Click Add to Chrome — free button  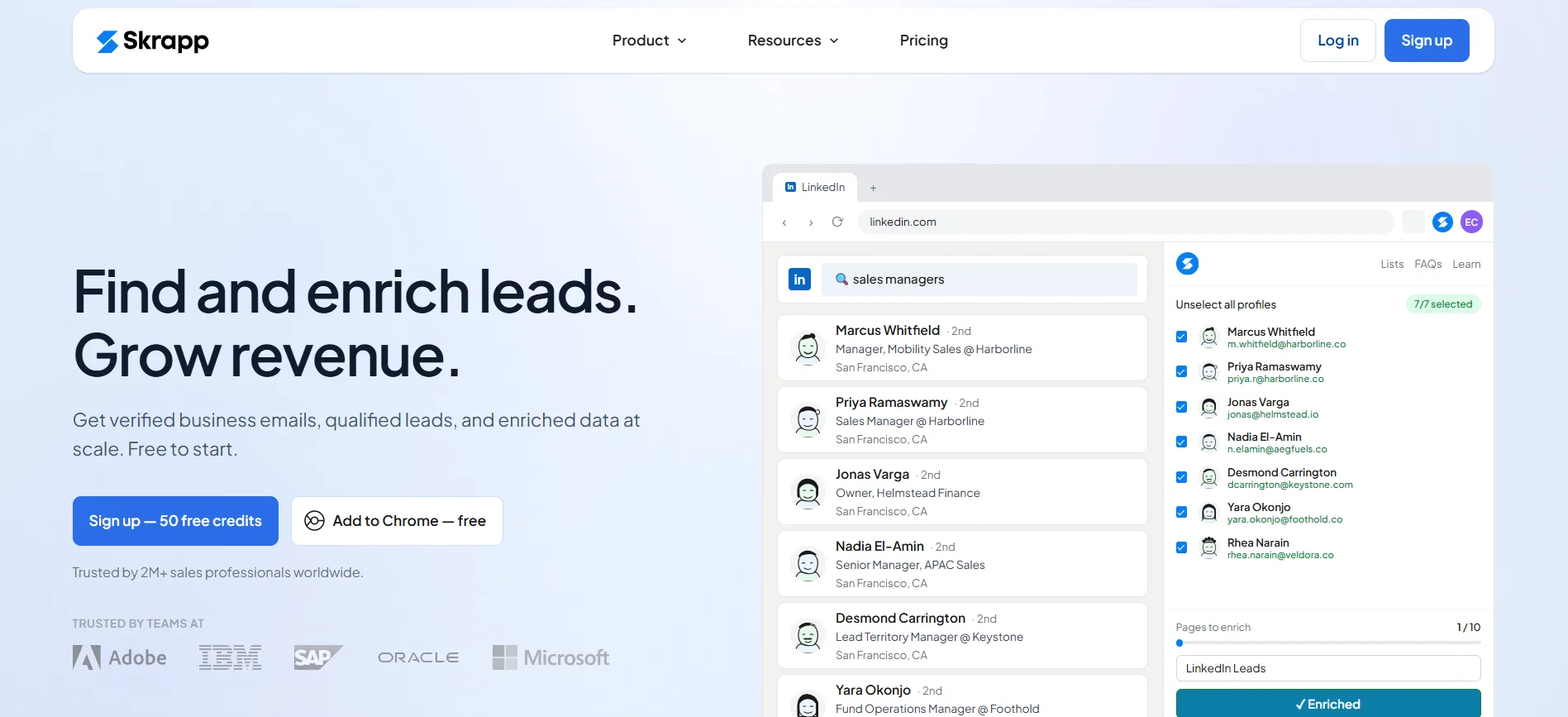pos(397,521)
